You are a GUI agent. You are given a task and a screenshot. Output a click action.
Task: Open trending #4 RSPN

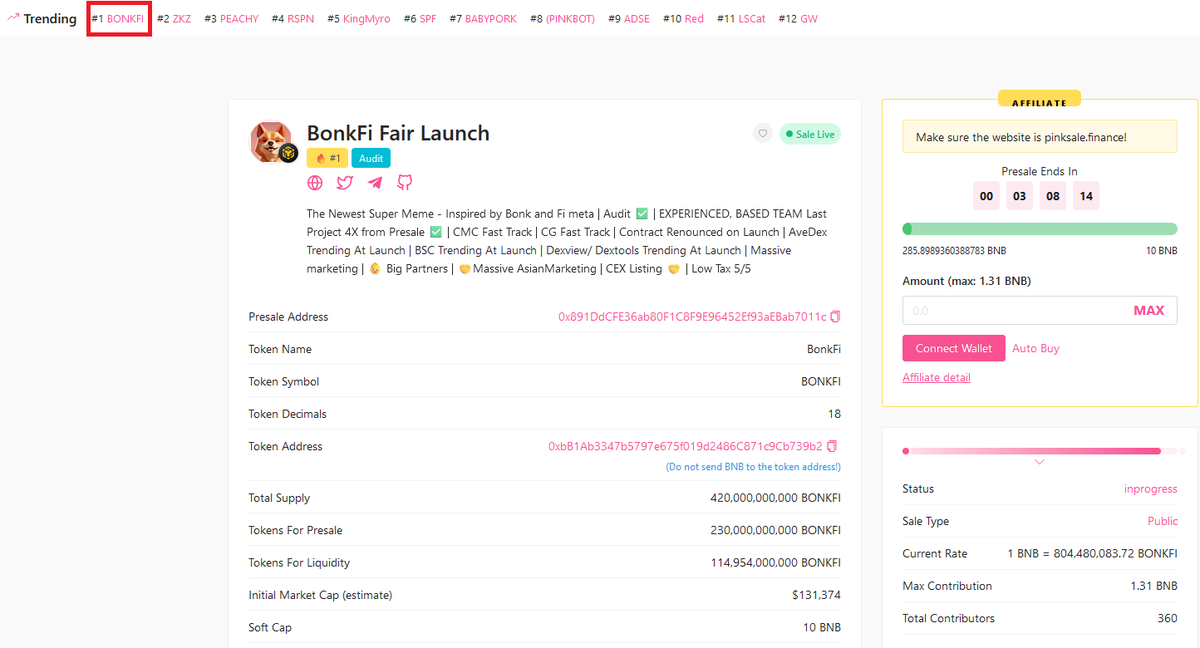[293, 19]
